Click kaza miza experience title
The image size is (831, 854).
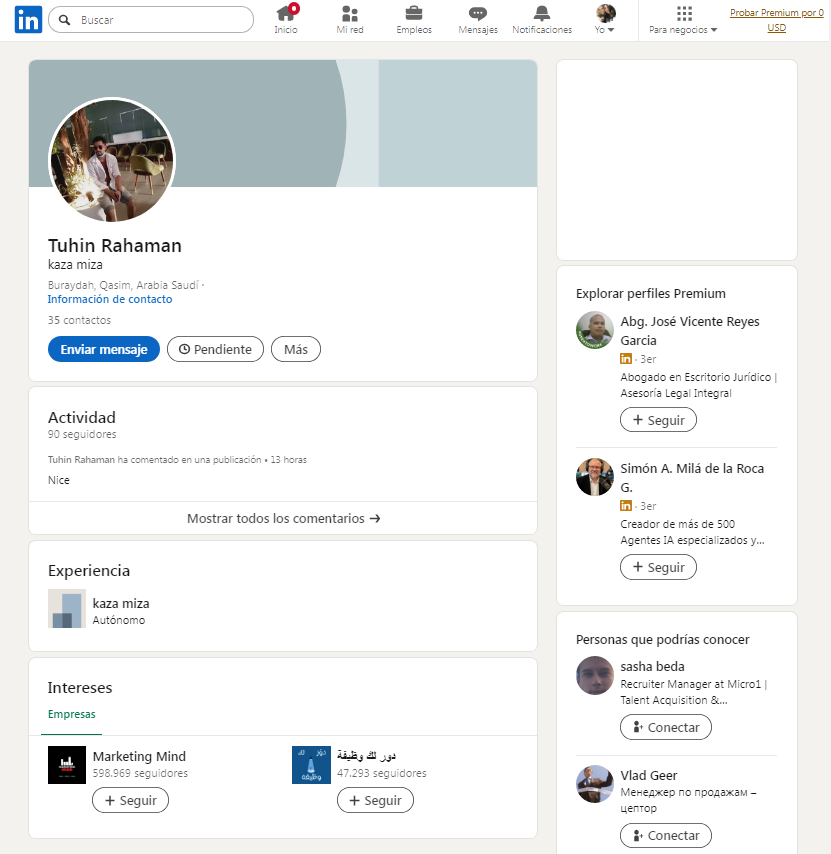coord(120,603)
